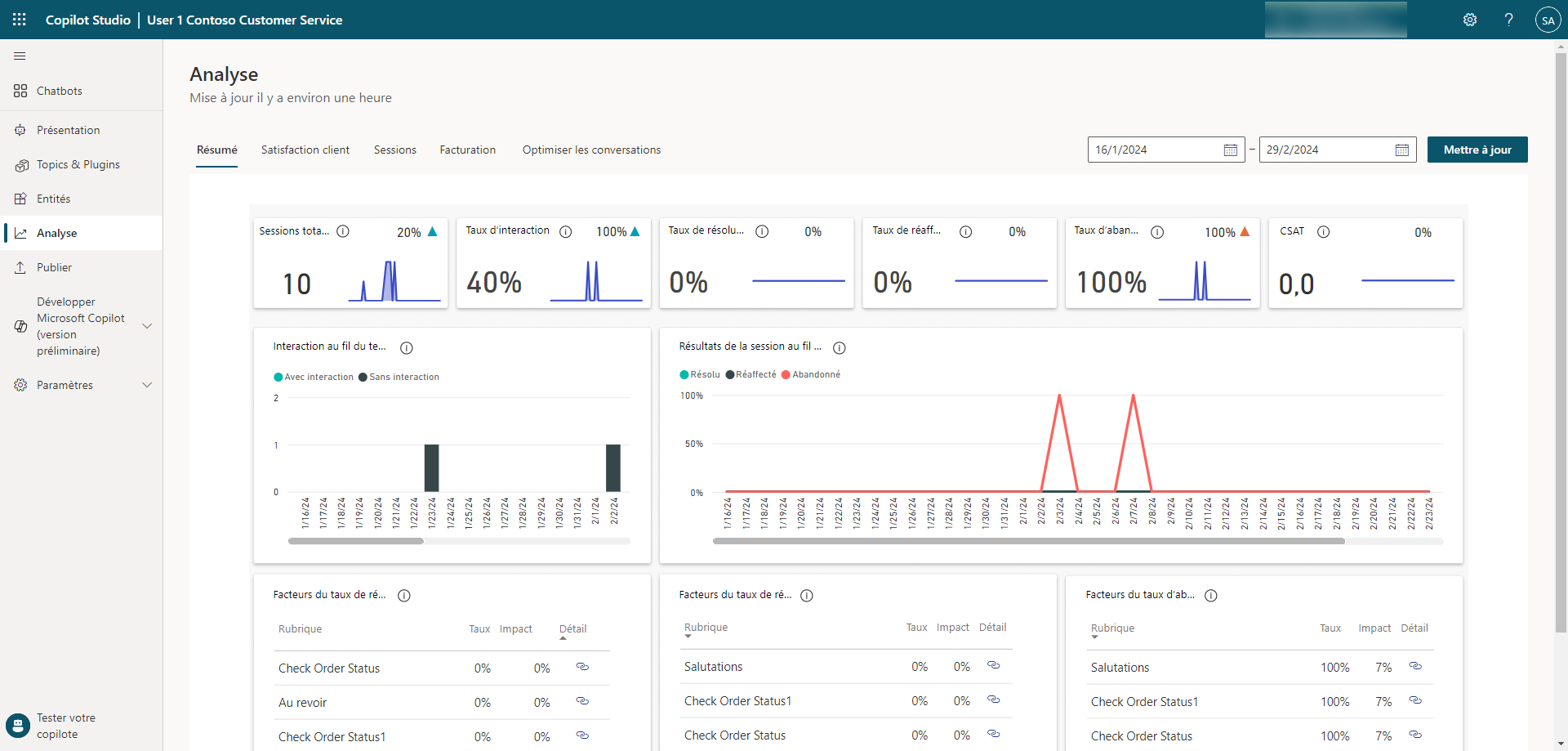Switch to Sessions tab
Screen dimensions: 1568x751
click(395, 150)
